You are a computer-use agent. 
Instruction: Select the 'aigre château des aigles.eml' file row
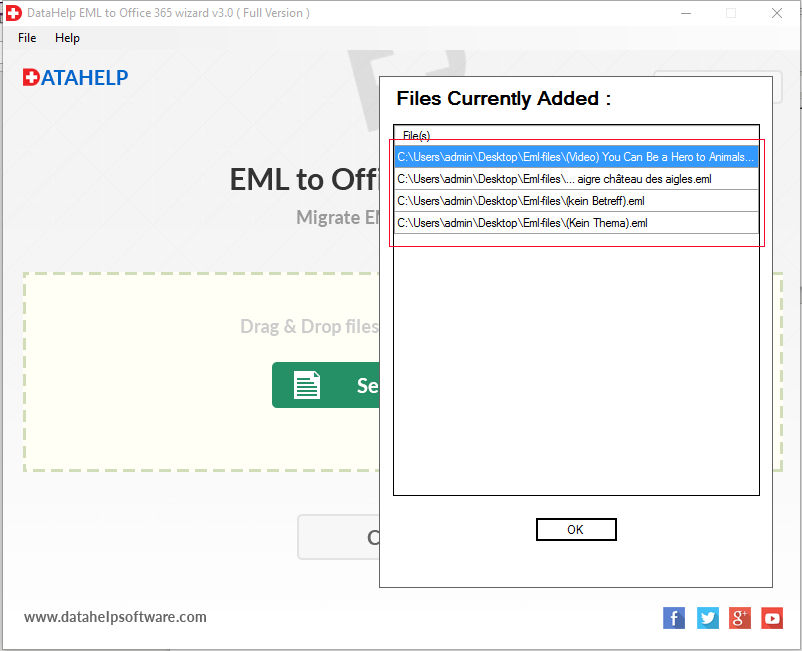coord(576,179)
